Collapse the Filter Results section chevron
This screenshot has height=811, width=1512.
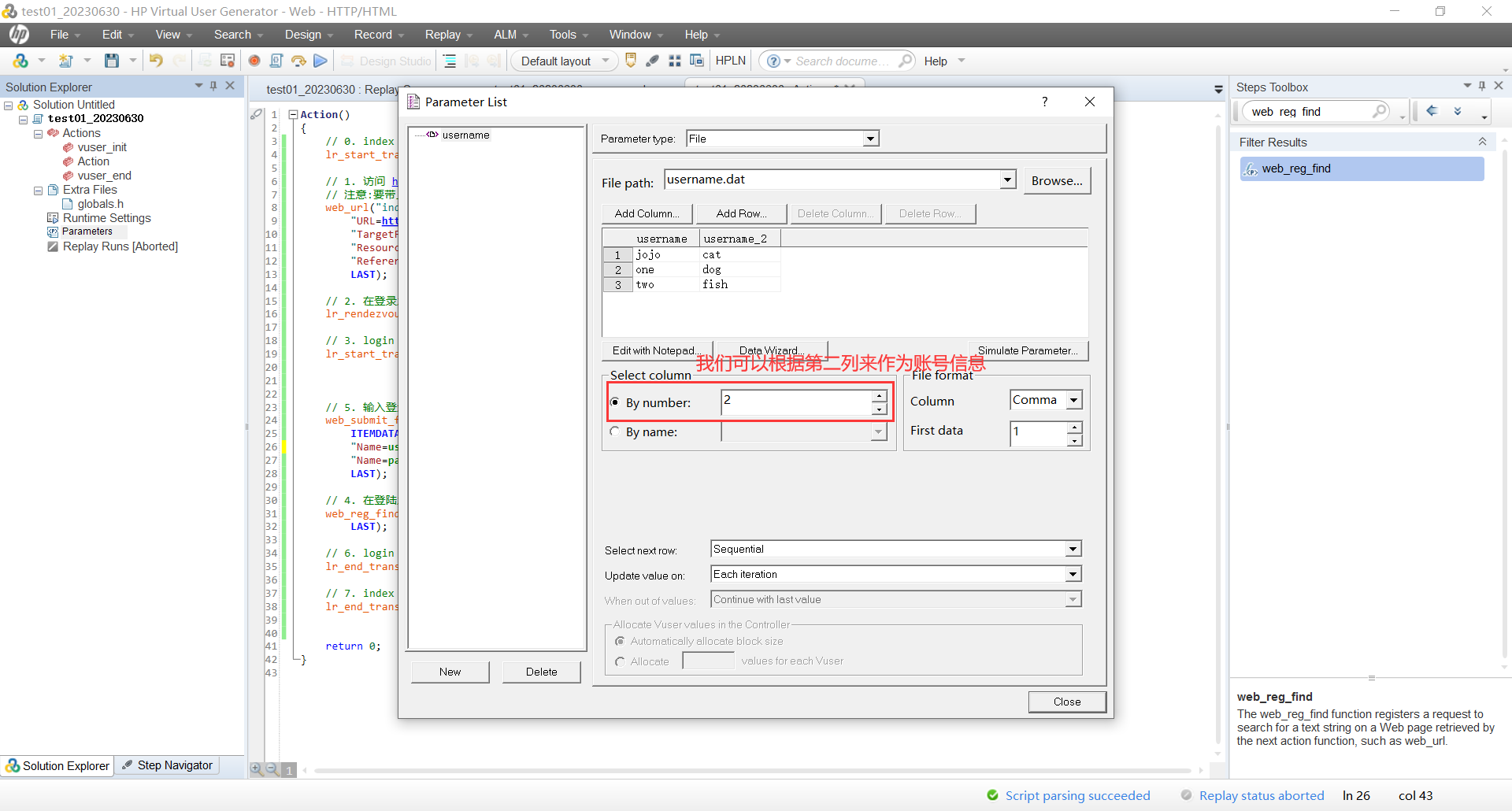pyautogui.click(x=1482, y=142)
